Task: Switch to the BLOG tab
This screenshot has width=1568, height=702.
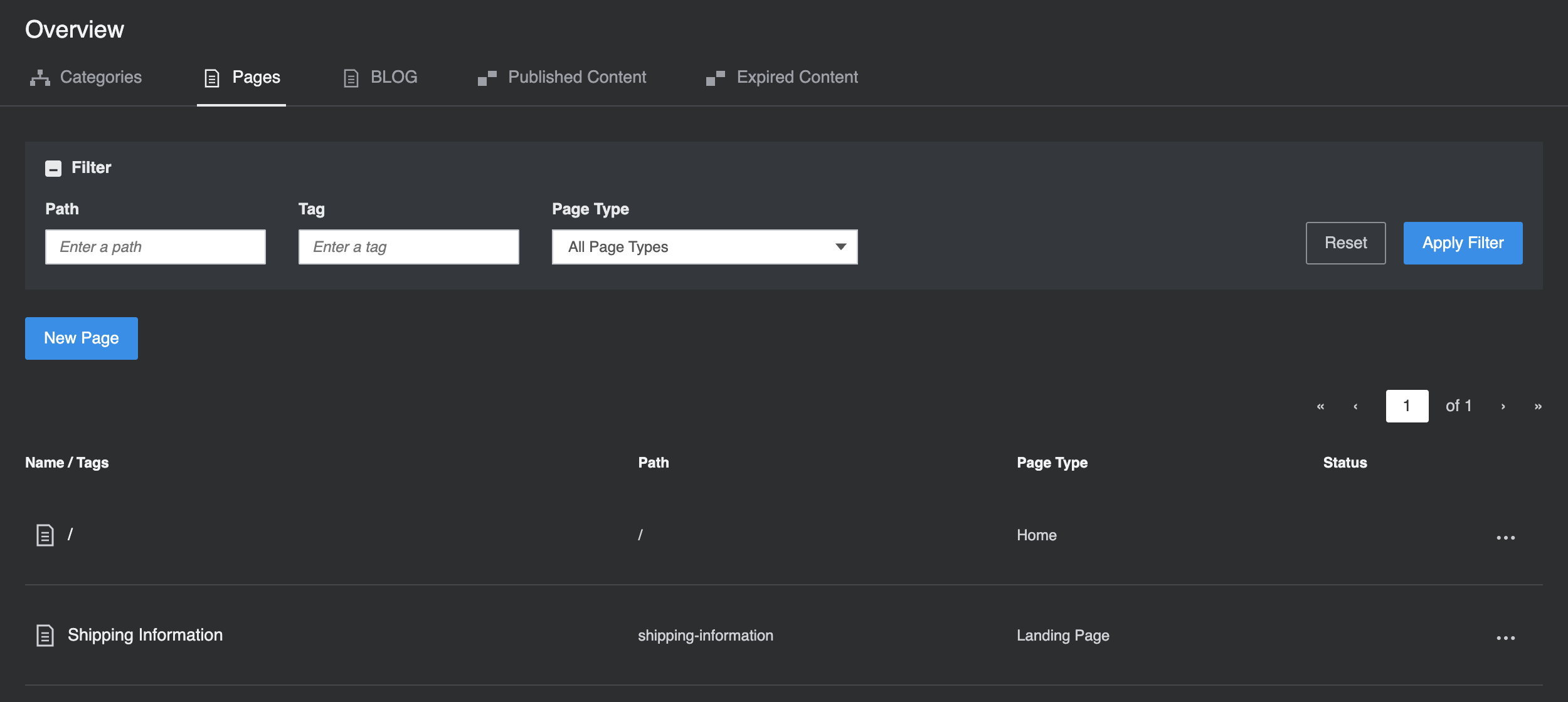Action: pyautogui.click(x=380, y=77)
